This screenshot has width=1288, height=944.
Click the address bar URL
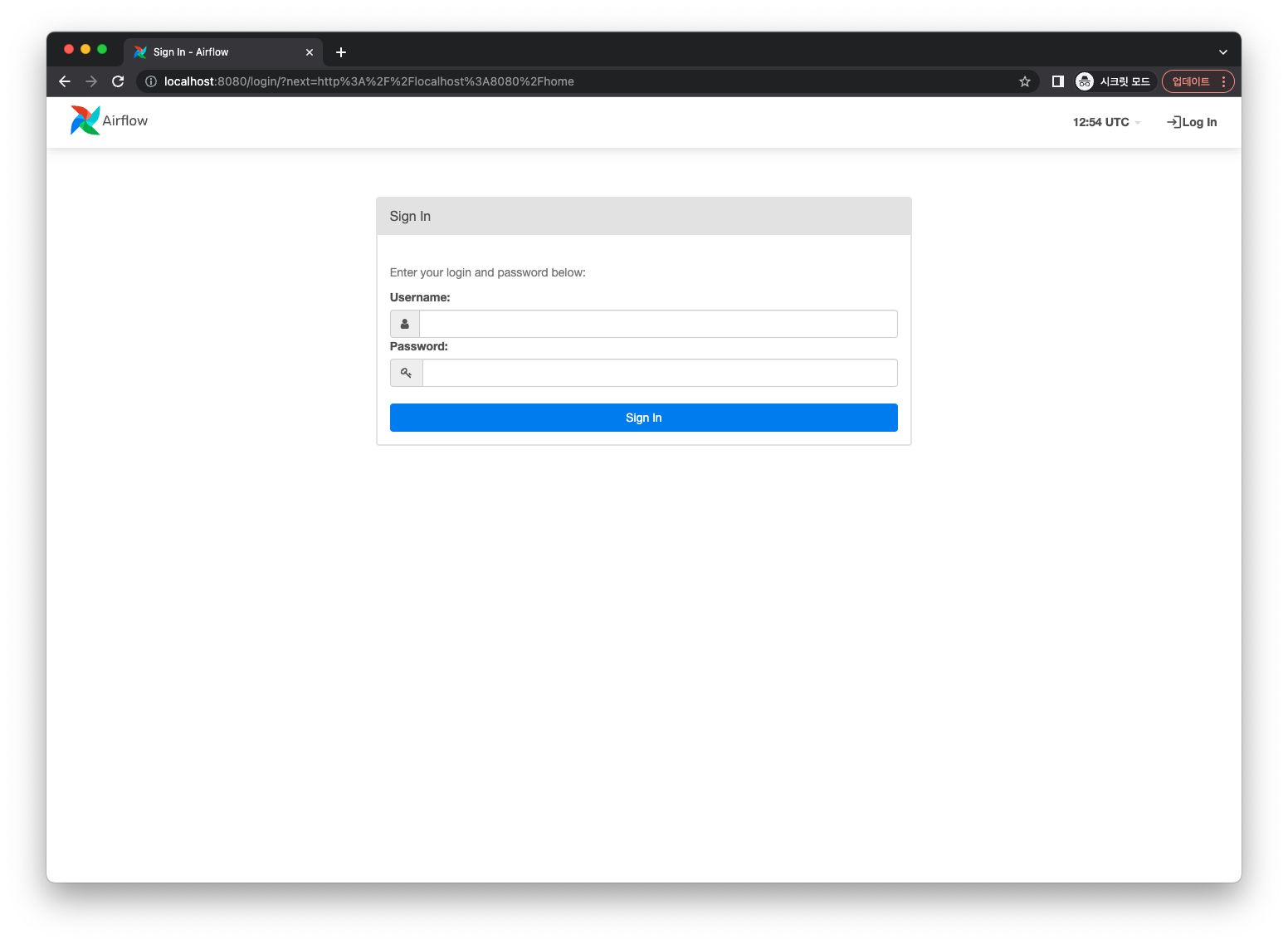(369, 81)
